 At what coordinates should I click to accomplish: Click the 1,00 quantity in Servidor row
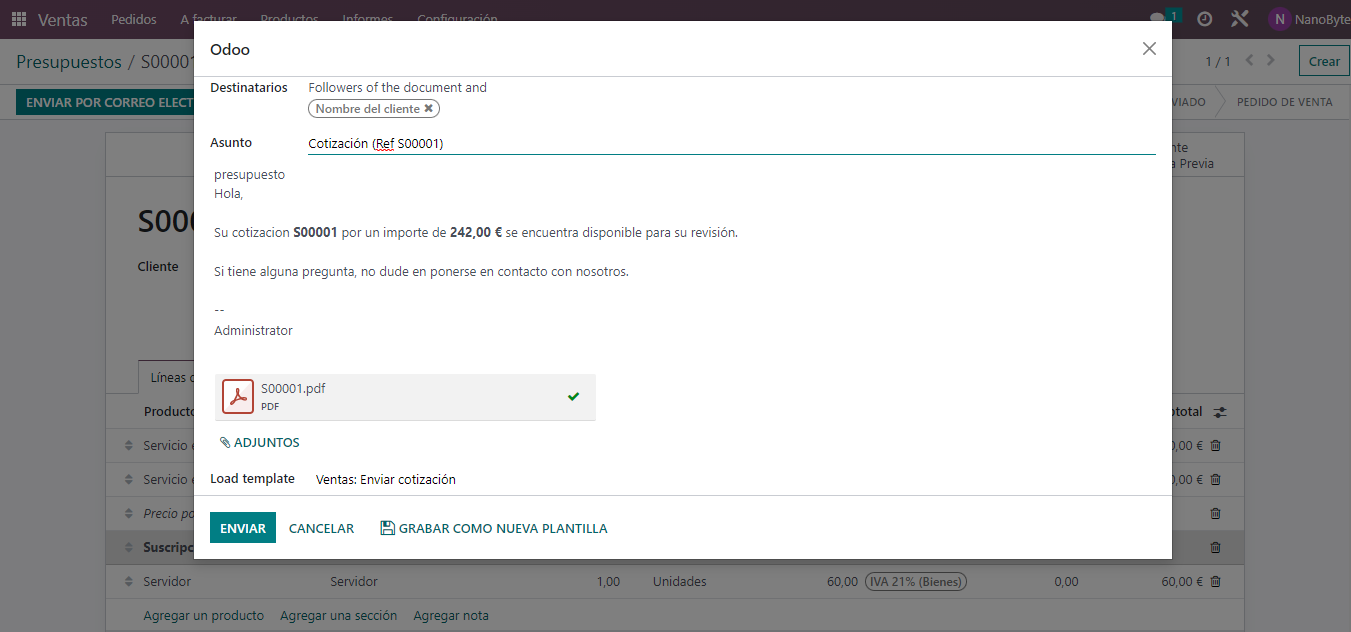click(608, 582)
